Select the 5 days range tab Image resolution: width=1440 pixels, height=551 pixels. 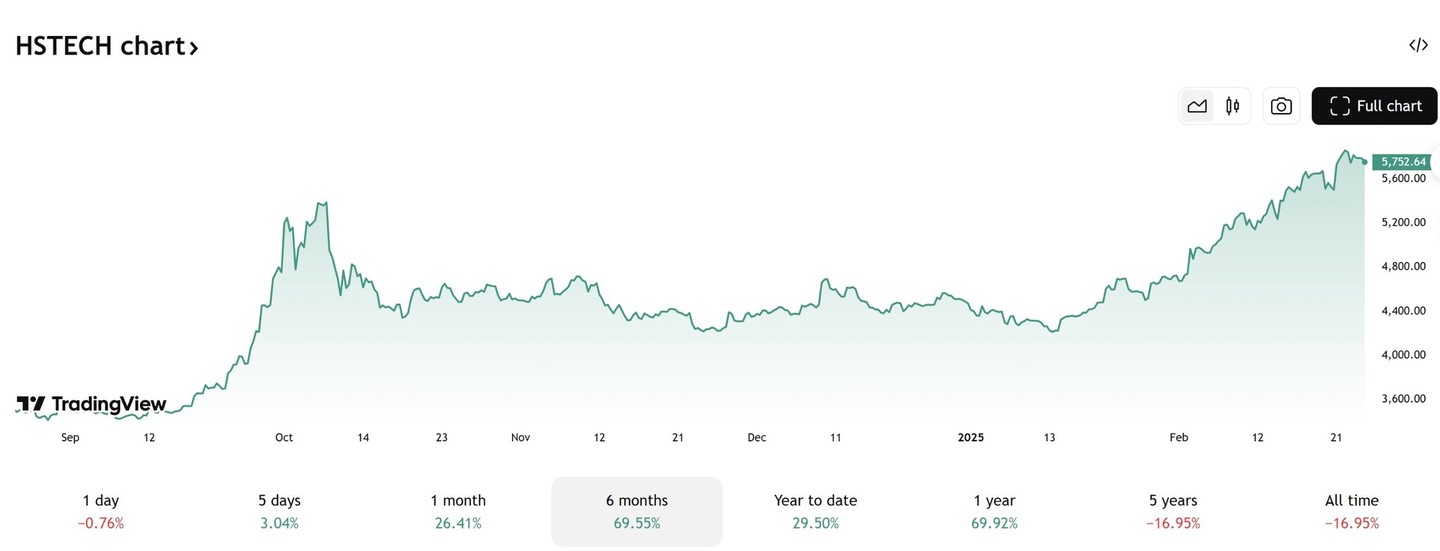coord(279,511)
